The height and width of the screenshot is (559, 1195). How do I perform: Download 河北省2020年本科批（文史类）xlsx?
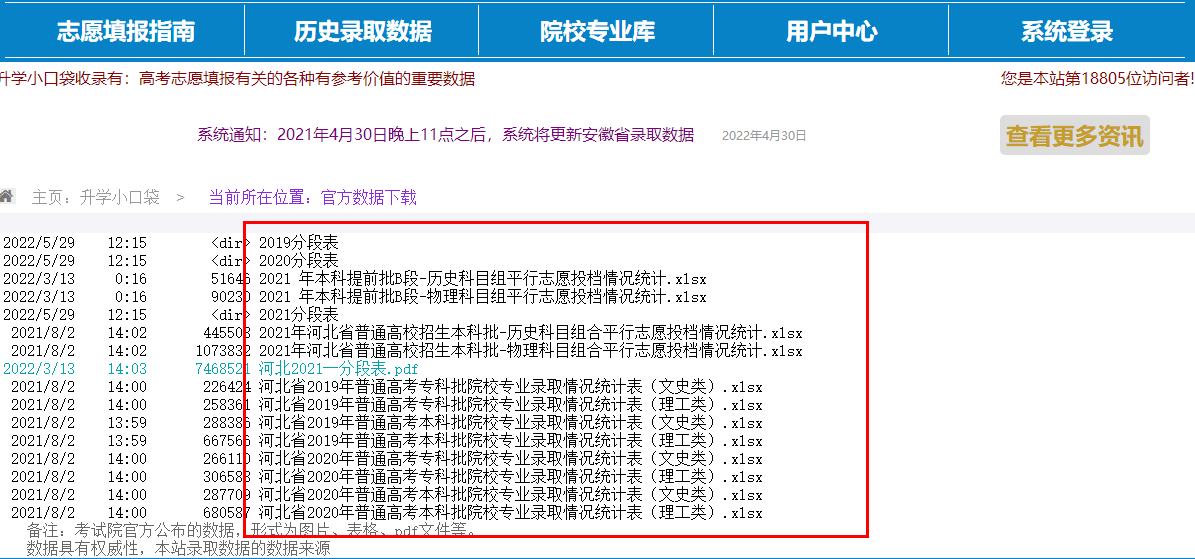(510, 495)
